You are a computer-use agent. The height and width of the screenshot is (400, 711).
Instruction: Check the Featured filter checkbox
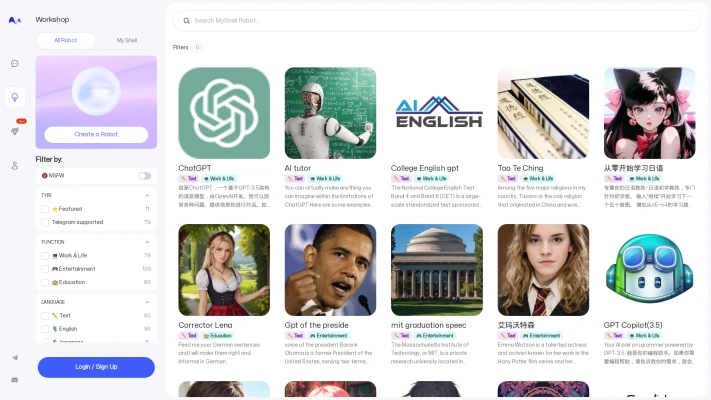pyautogui.click(x=45, y=209)
